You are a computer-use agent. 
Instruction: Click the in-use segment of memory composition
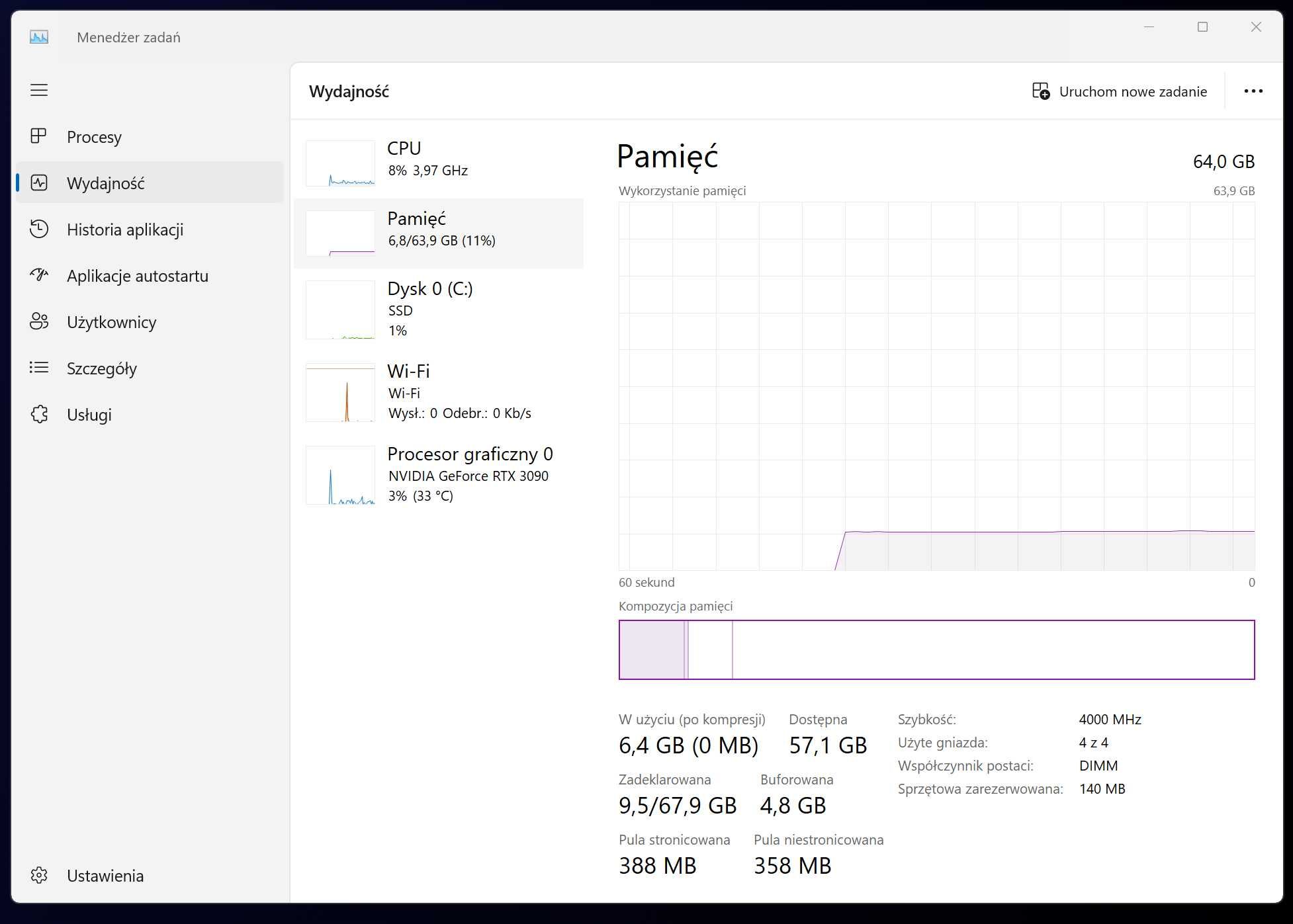click(652, 650)
